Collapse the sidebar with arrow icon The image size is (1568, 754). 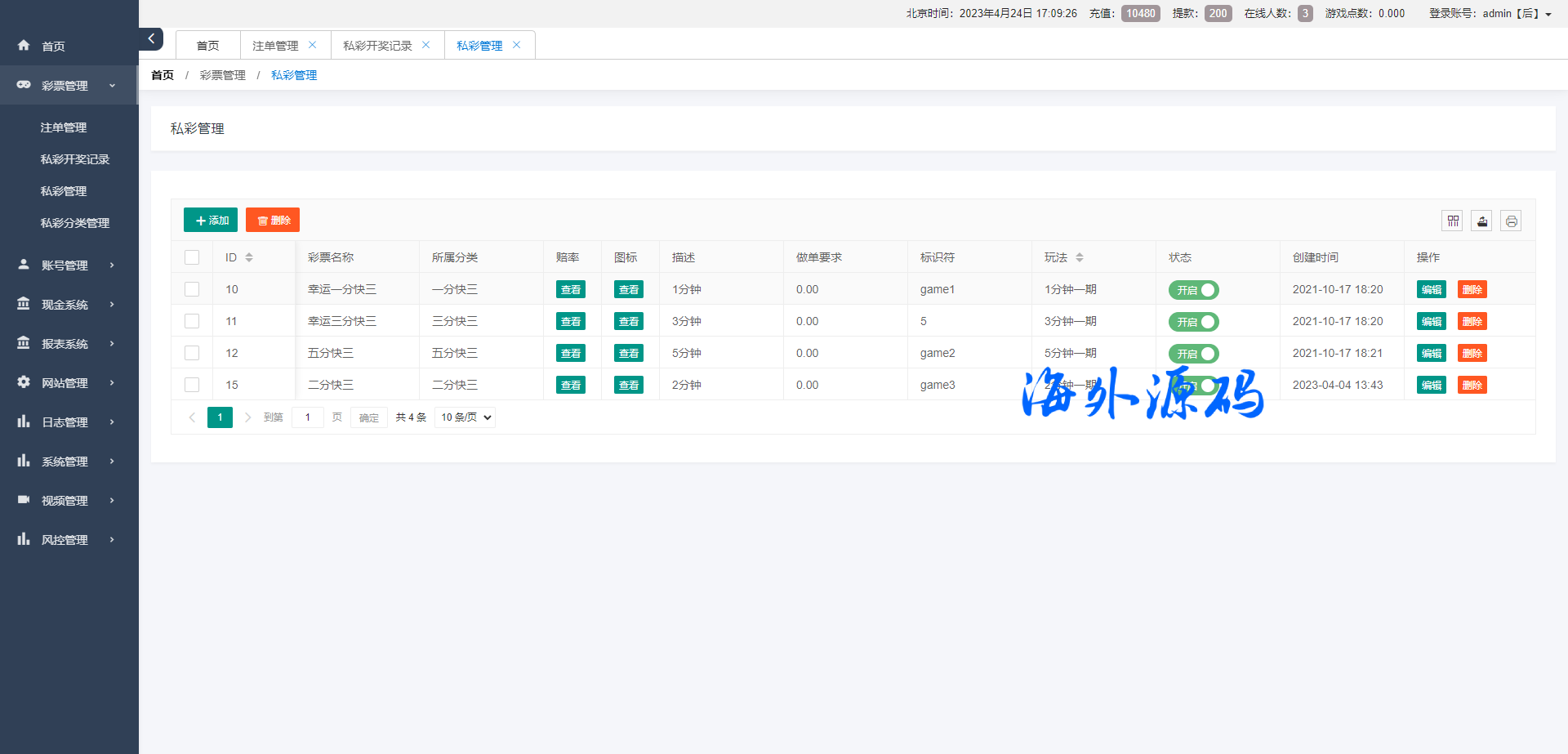click(x=151, y=38)
